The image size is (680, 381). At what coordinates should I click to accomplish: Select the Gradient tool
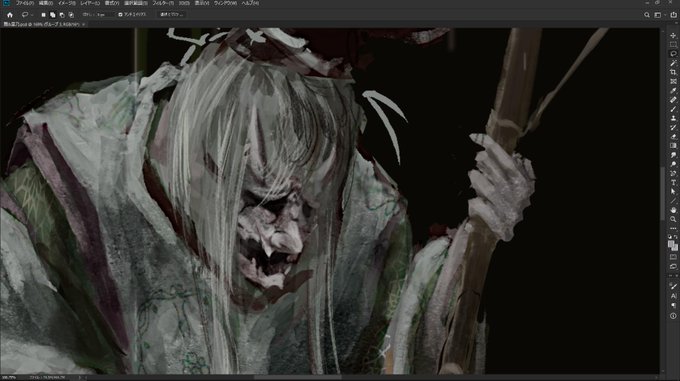coord(673,146)
